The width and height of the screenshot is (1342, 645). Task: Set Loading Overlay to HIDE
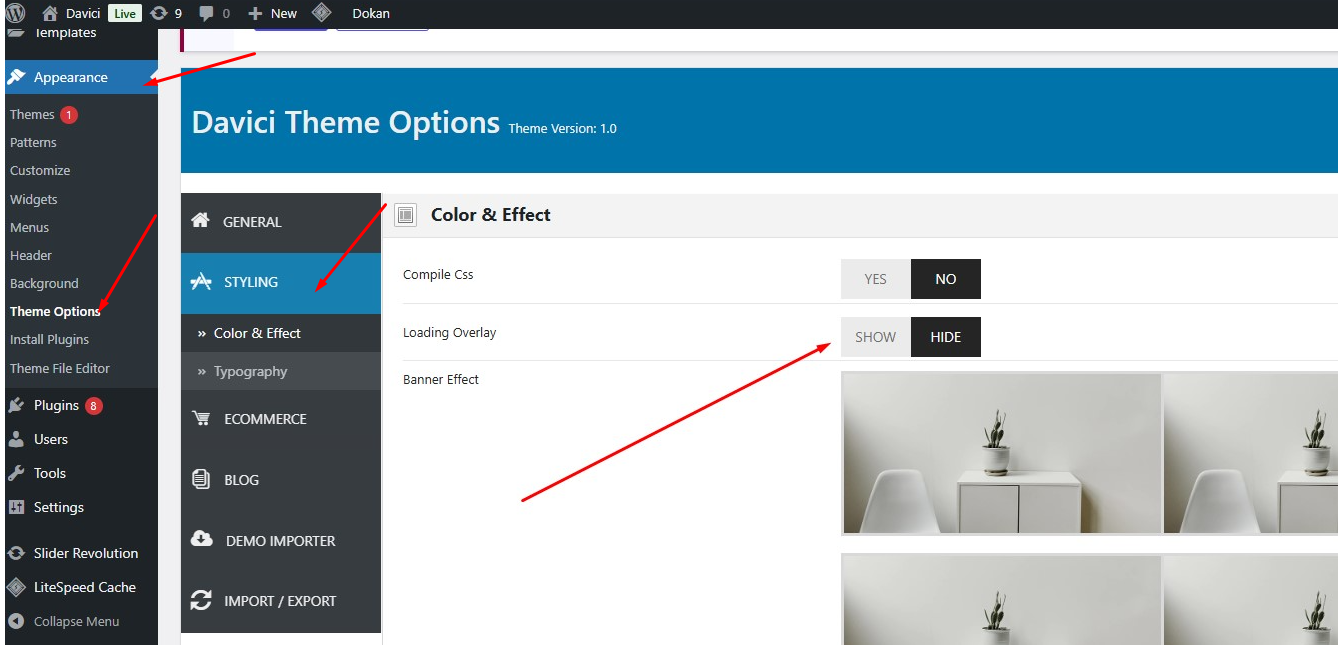[946, 337]
